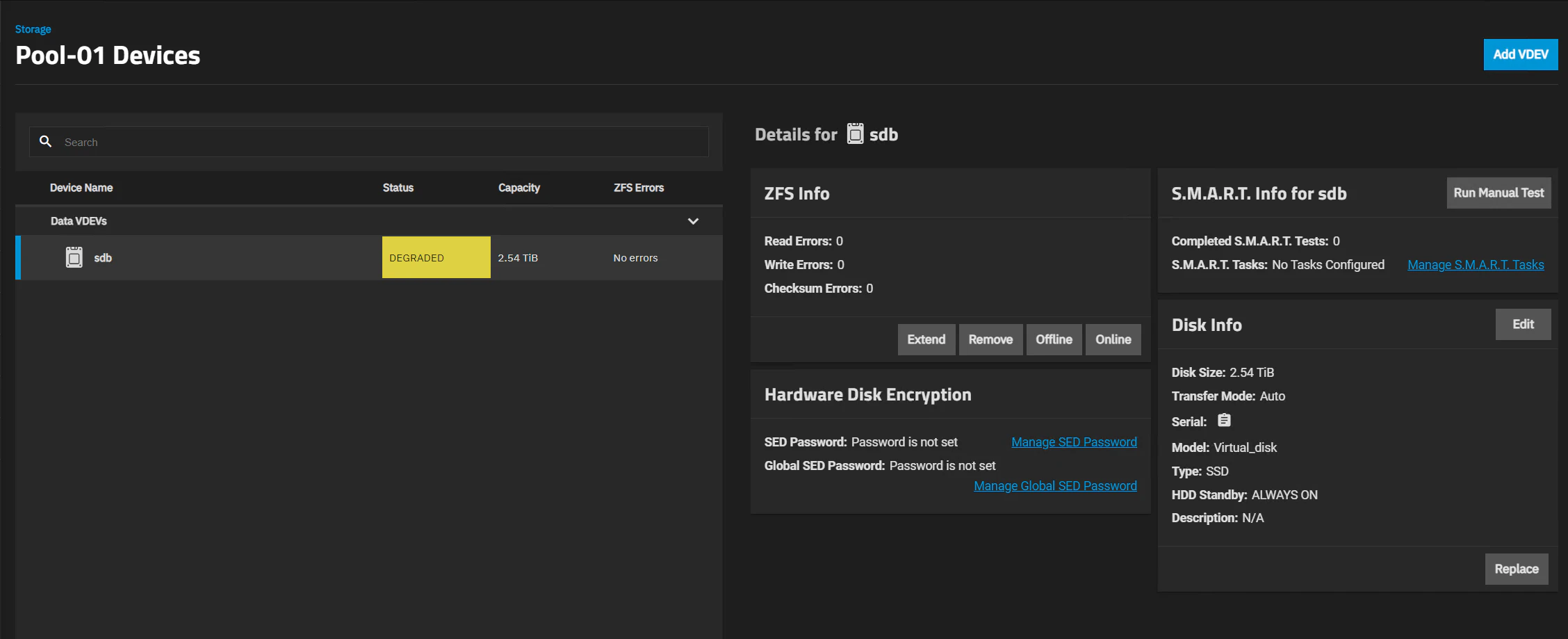Click Transfer Mode: Auto line
This screenshot has height=639, width=1568.
pos(1228,396)
